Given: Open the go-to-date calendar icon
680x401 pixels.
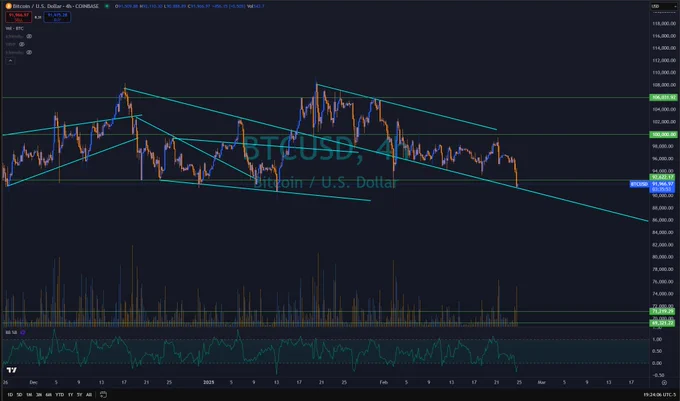Looking at the screenshot, I should pos(103,394).
